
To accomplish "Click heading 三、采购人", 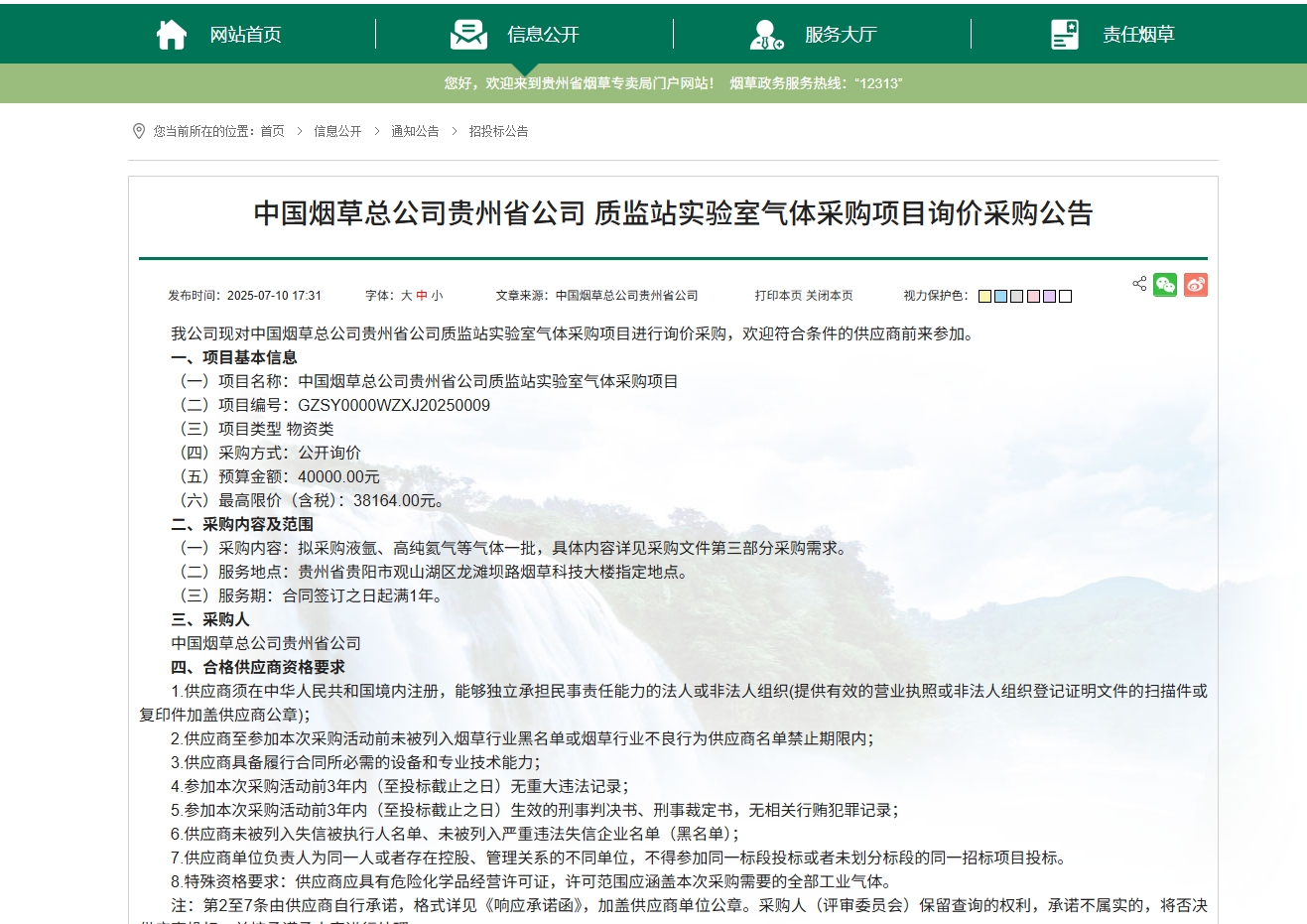I will pyautogui.click(x=210, y=619).
